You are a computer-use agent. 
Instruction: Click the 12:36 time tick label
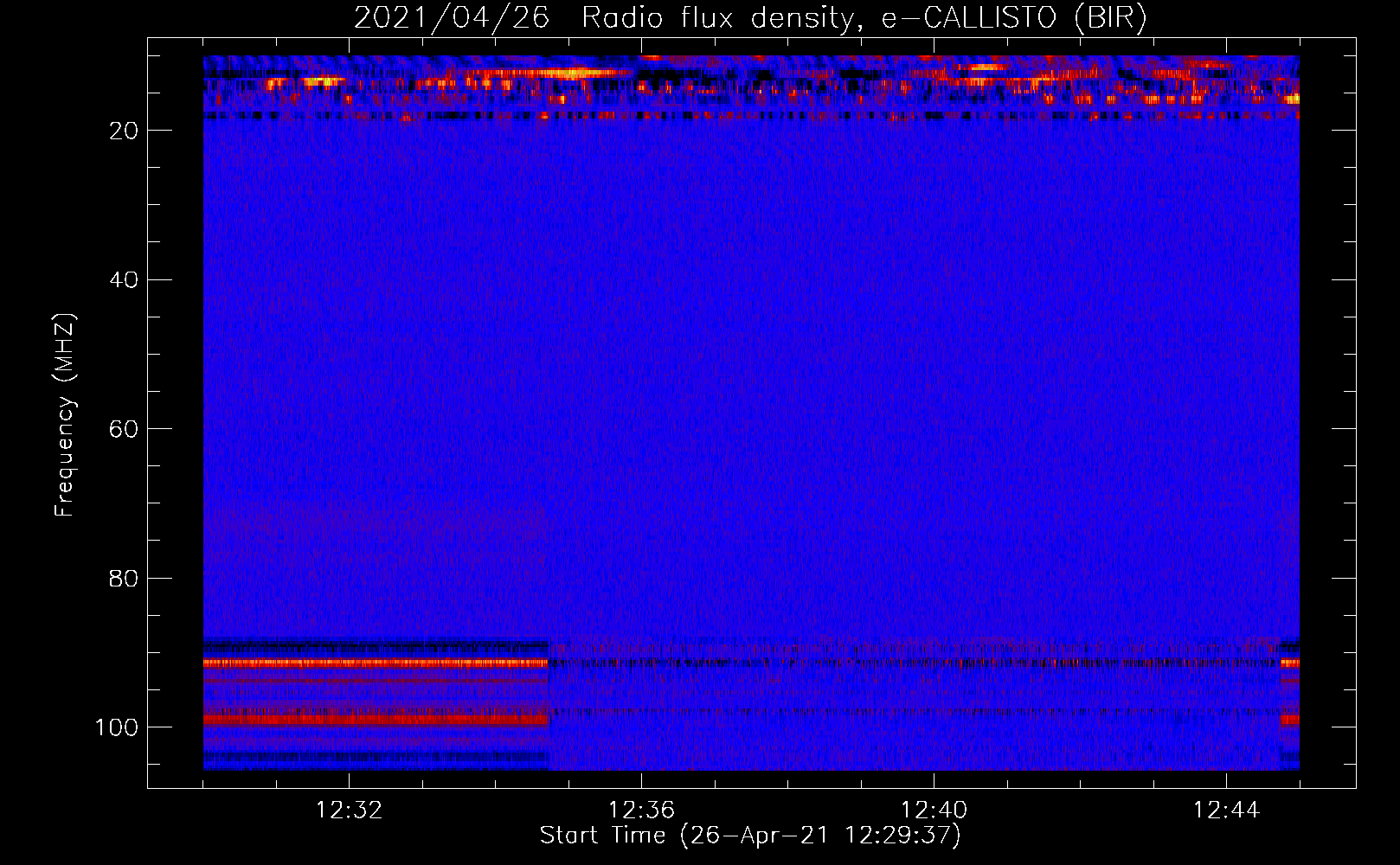[x=641, y=811]
